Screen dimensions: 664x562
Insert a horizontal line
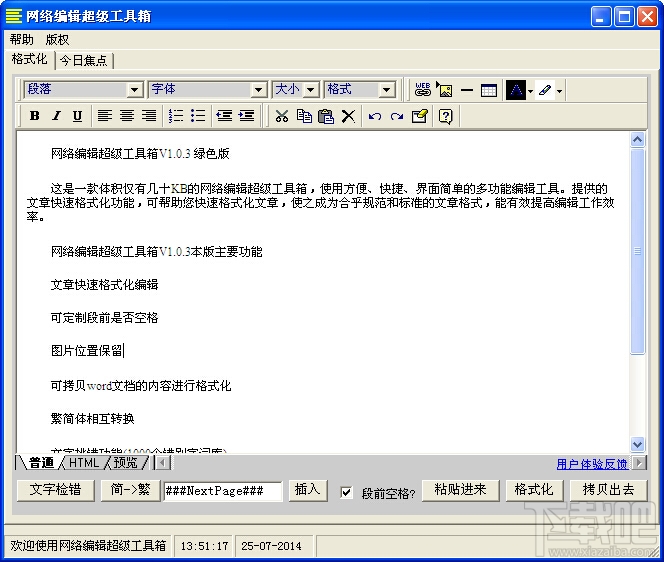click(467, 90)
